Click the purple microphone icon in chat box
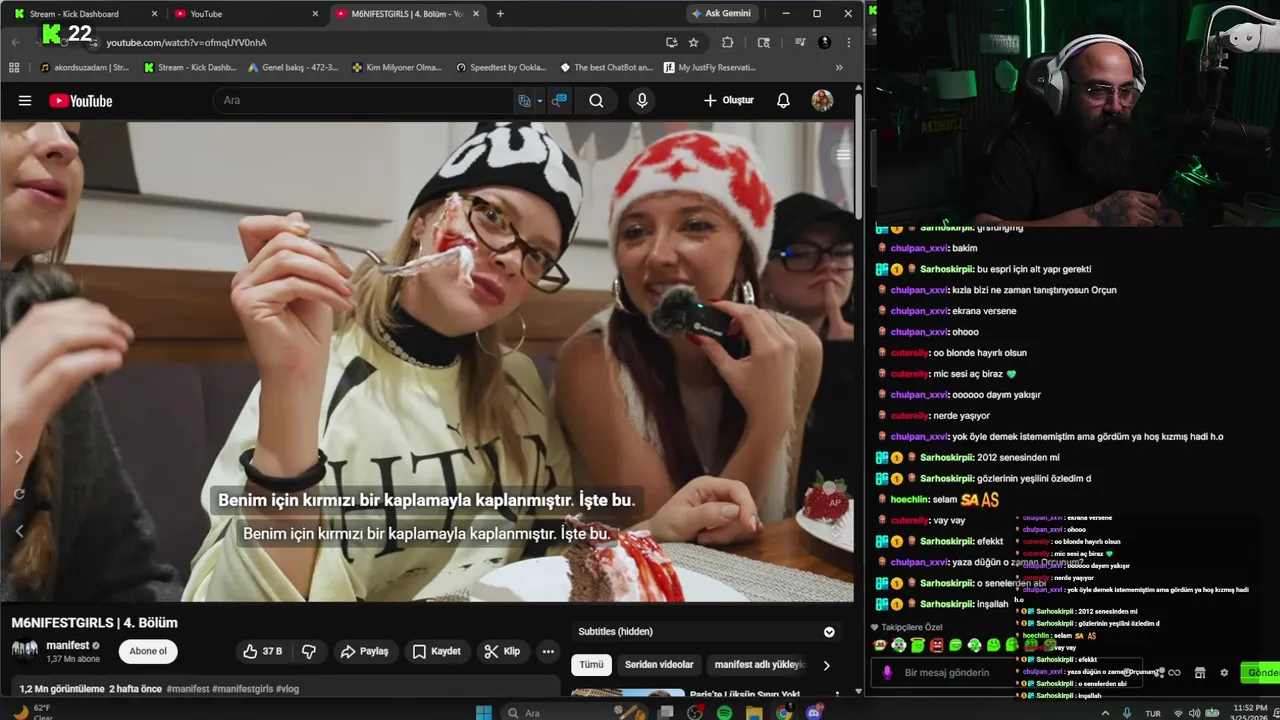The height and width of the screenshot is (720, 1280). (886, 673)
